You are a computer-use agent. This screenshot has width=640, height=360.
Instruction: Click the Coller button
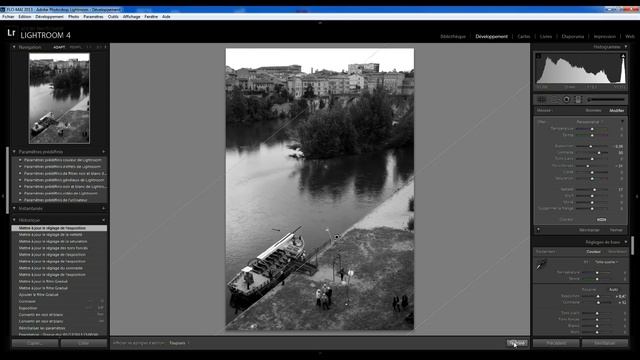(84, 343)
